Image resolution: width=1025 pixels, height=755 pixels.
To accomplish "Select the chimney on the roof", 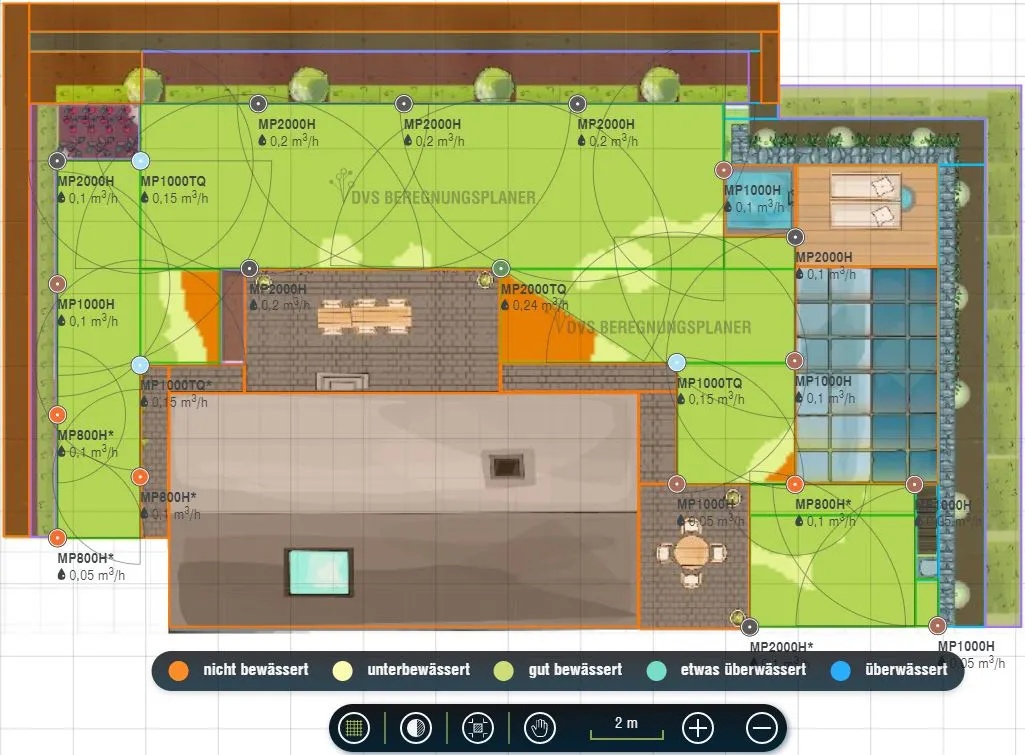I will point(506,467).
